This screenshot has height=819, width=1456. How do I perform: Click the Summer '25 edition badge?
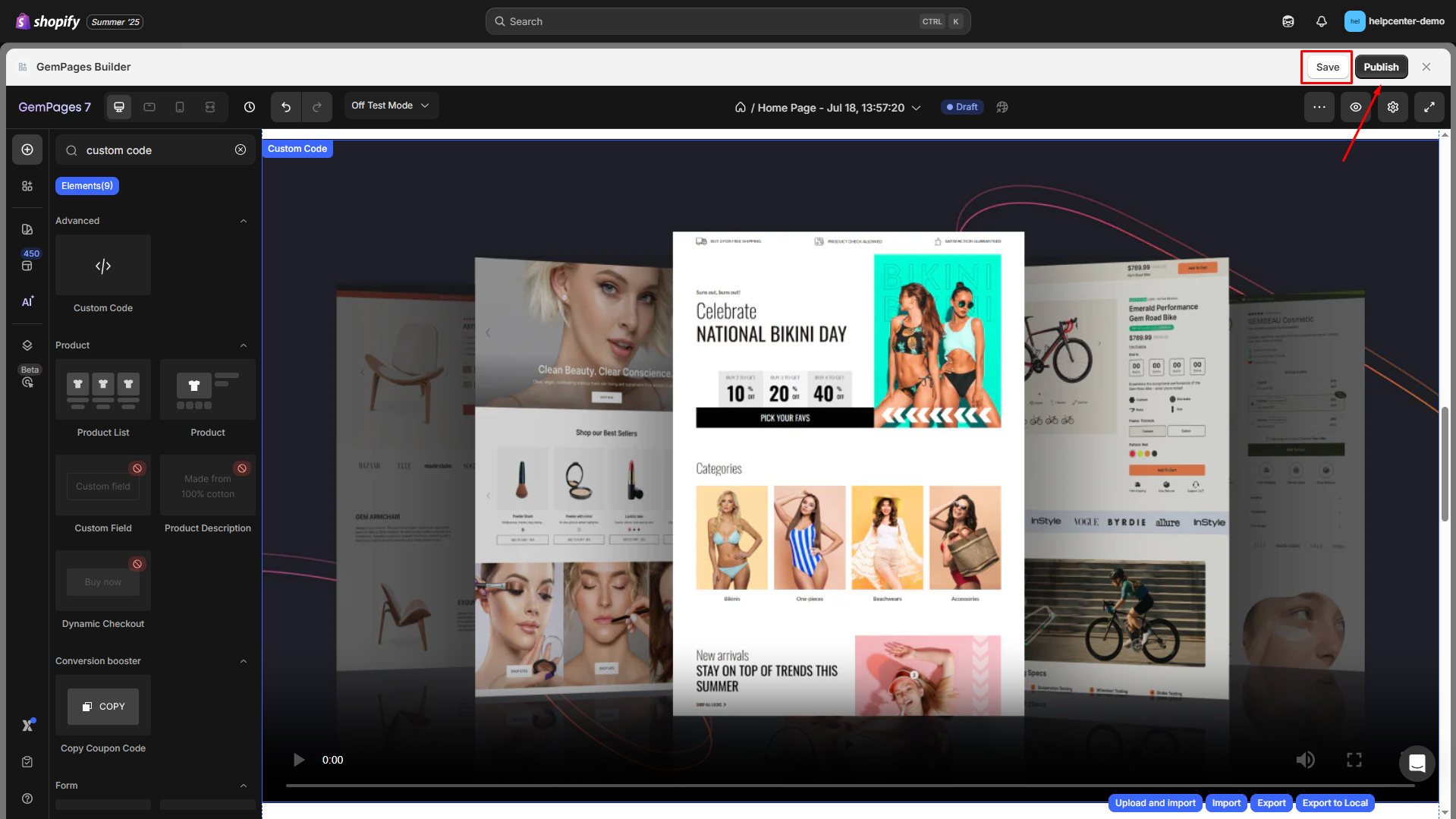(x=115, y=22)
